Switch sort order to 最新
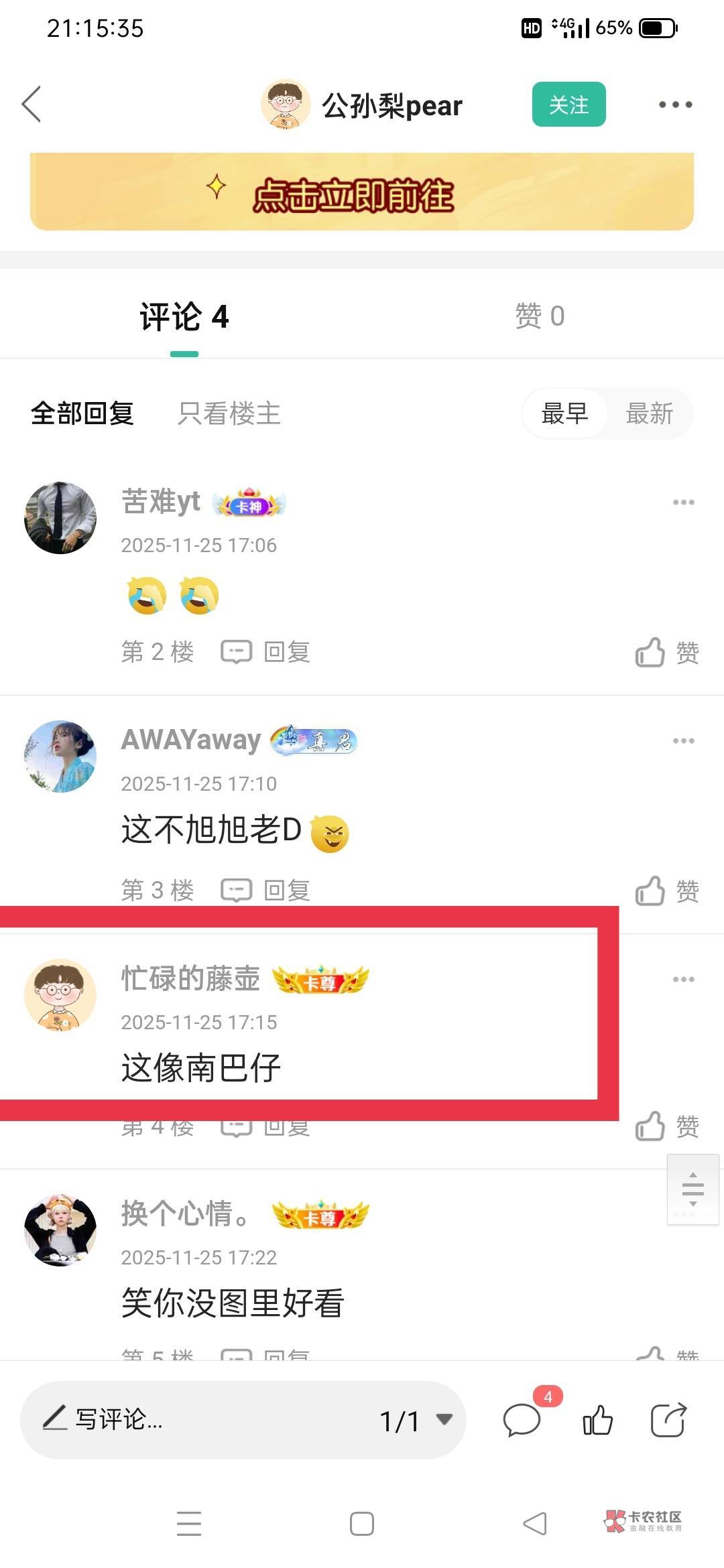Screen dimensions: 724x1568 pos(649,413)
